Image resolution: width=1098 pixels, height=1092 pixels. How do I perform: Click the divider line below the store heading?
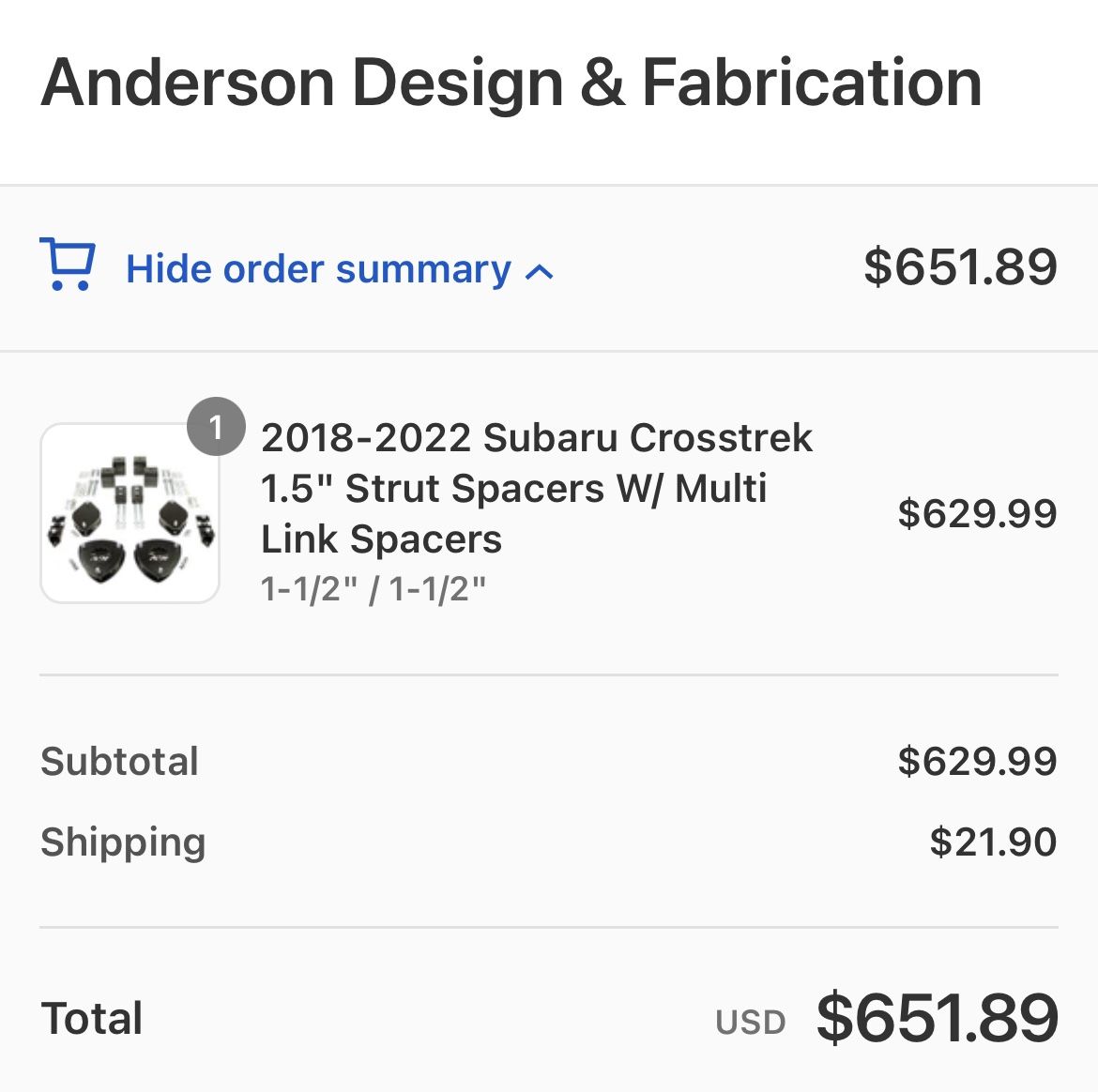click(549, 185)
